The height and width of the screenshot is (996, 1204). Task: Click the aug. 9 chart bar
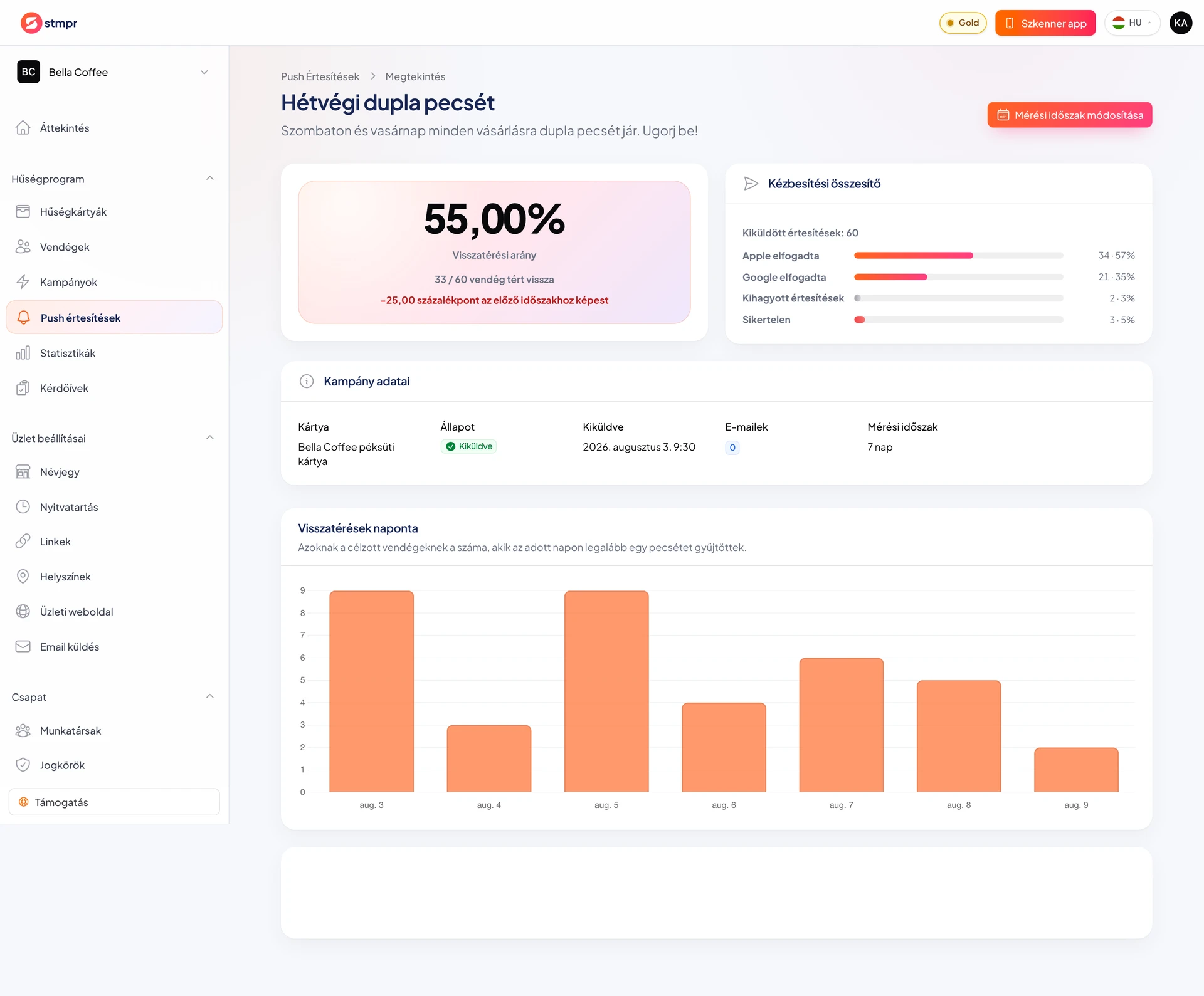(x=1076, y=770)
